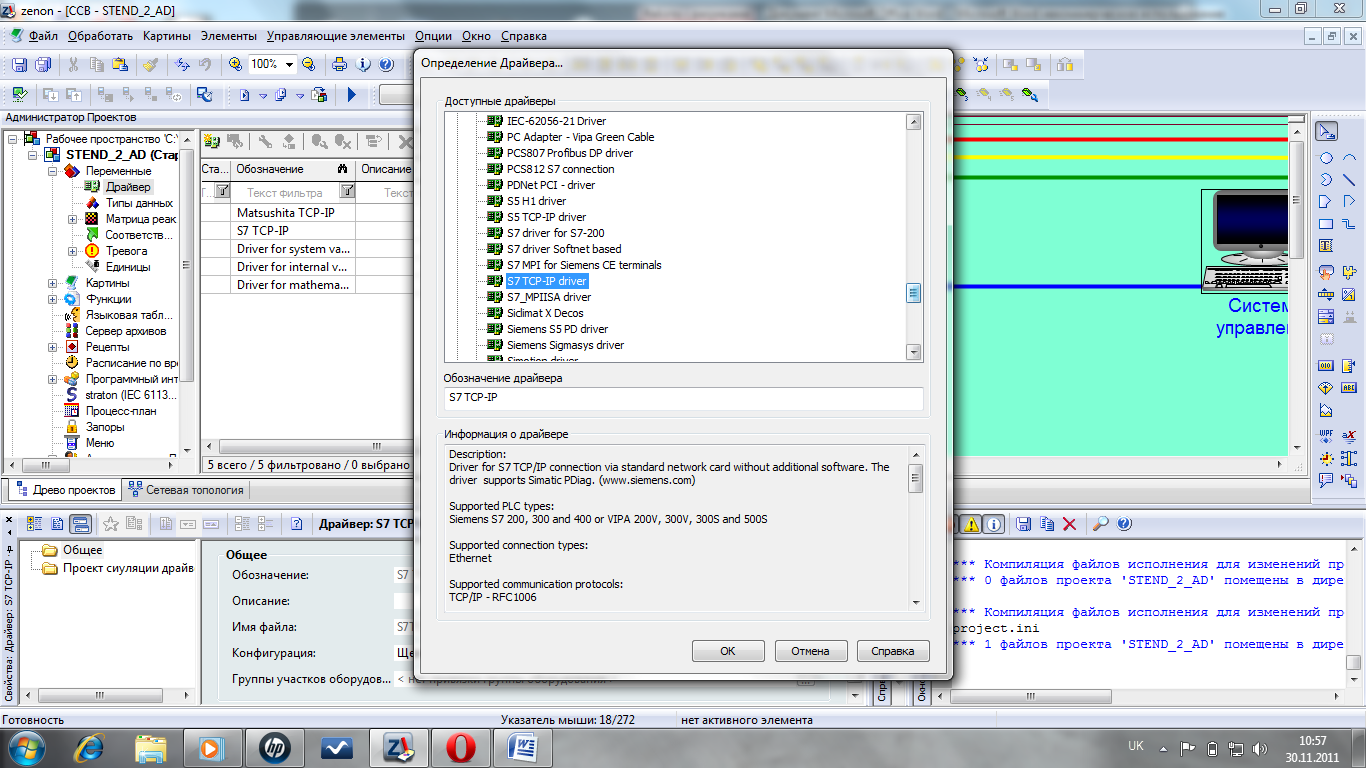Viewport: 1366px width, 768px height.
Task: Expand the Картины tree node
Action: 53,283
